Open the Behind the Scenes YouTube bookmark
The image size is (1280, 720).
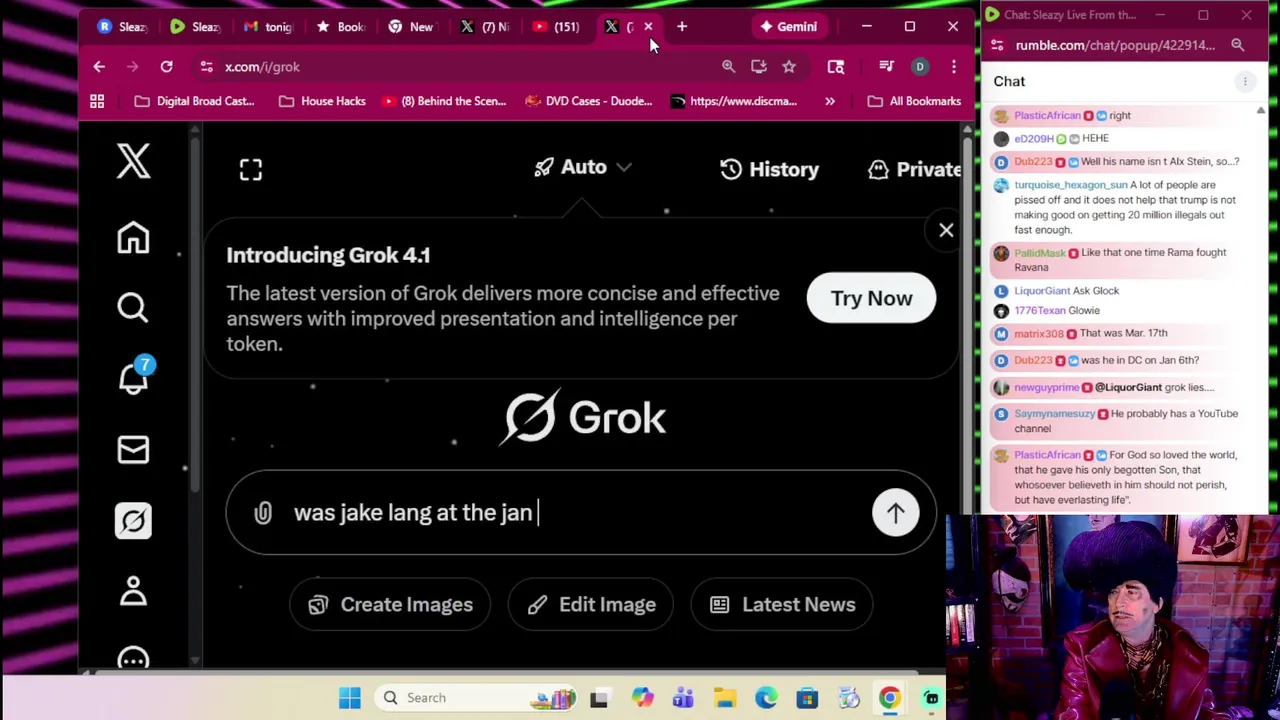[444, 101]
